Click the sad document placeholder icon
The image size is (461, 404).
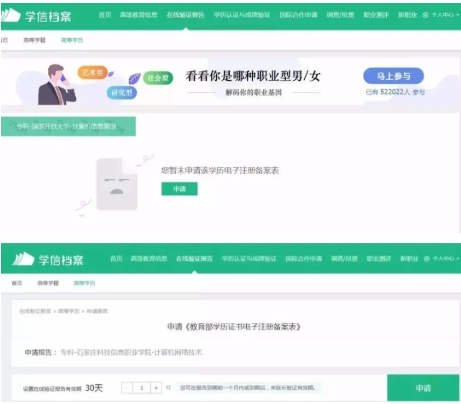tap(117, 184)
